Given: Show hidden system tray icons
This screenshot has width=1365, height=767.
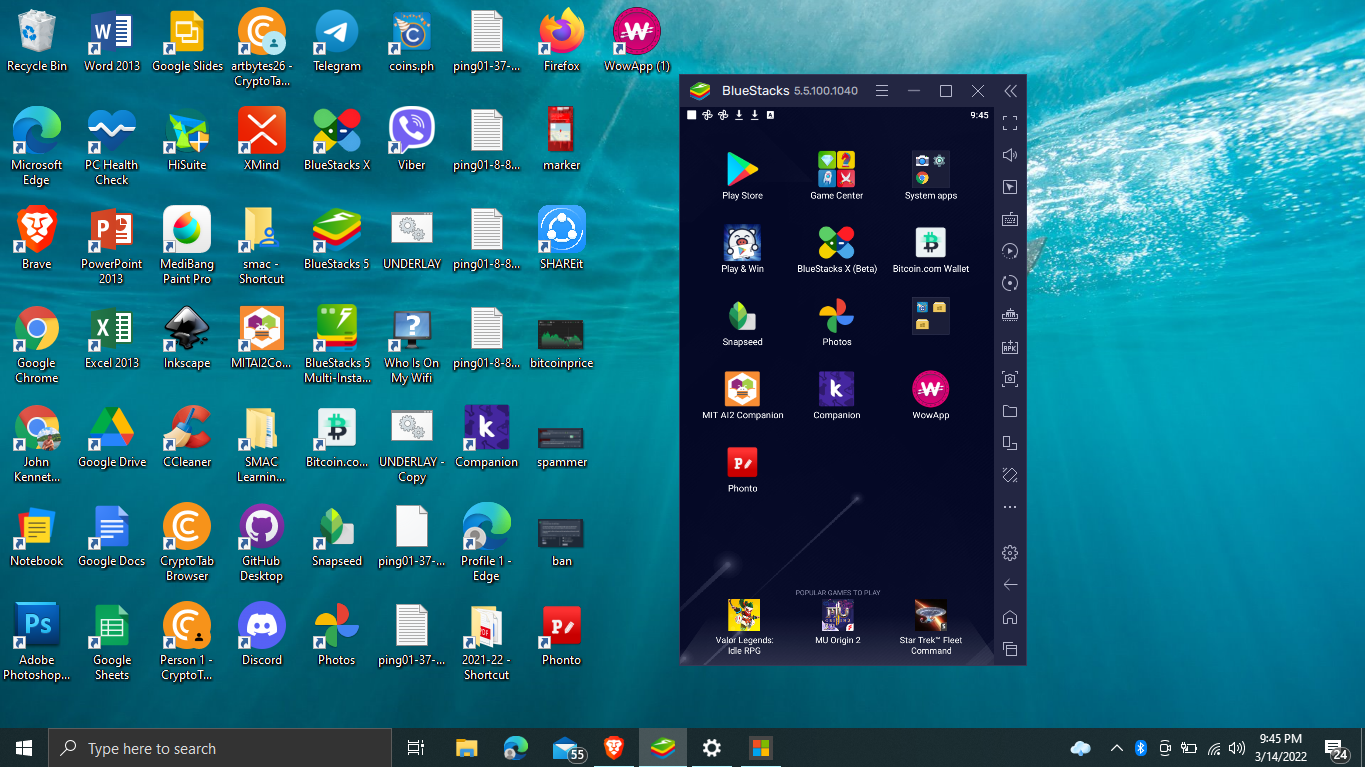Looking at the screenshot, I should pyautogui.click(x=1116, y=748).
